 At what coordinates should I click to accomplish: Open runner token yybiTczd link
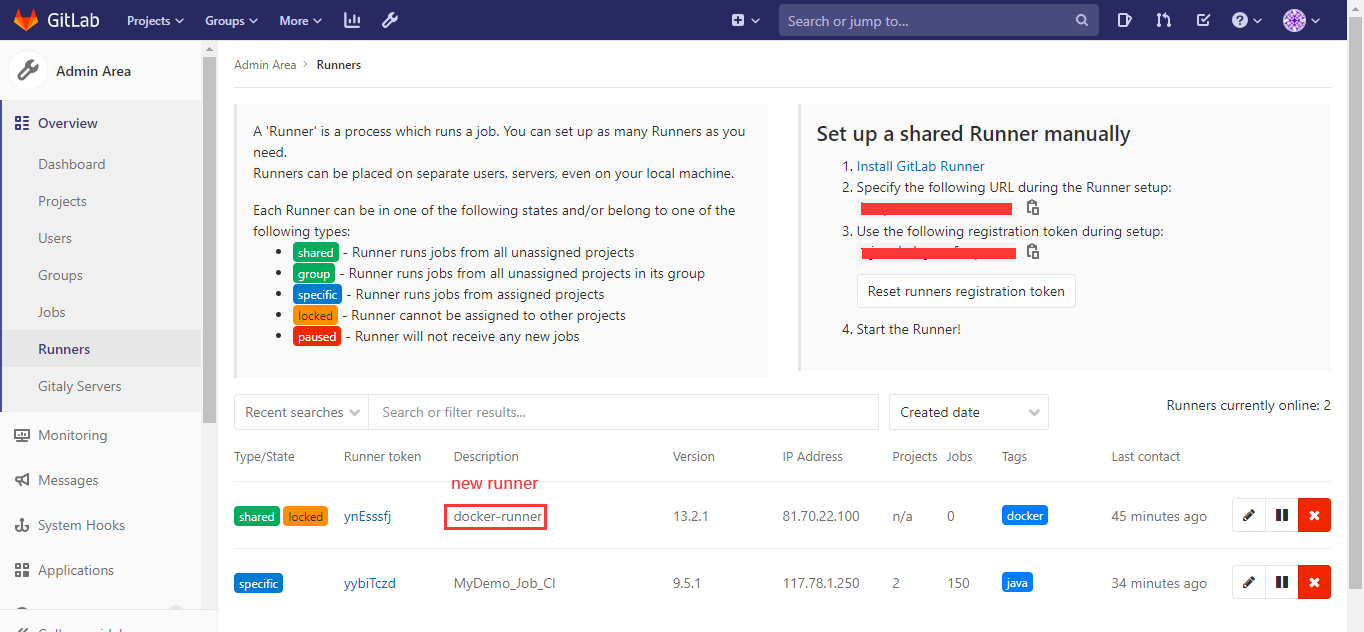coord(370,583)
